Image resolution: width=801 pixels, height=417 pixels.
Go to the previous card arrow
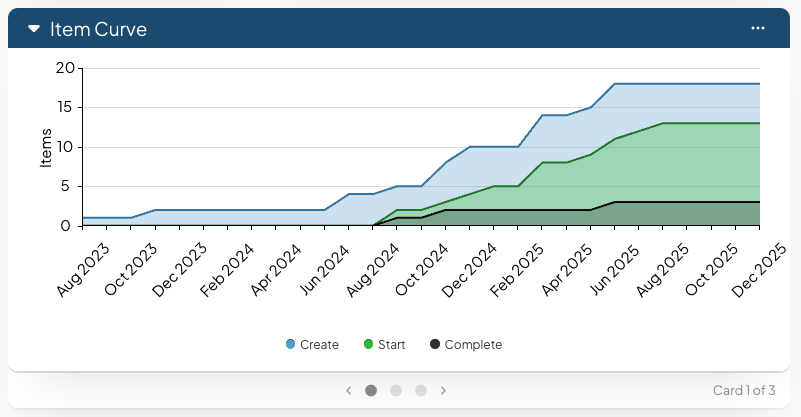pyautogui.click(x=348, y=390)
